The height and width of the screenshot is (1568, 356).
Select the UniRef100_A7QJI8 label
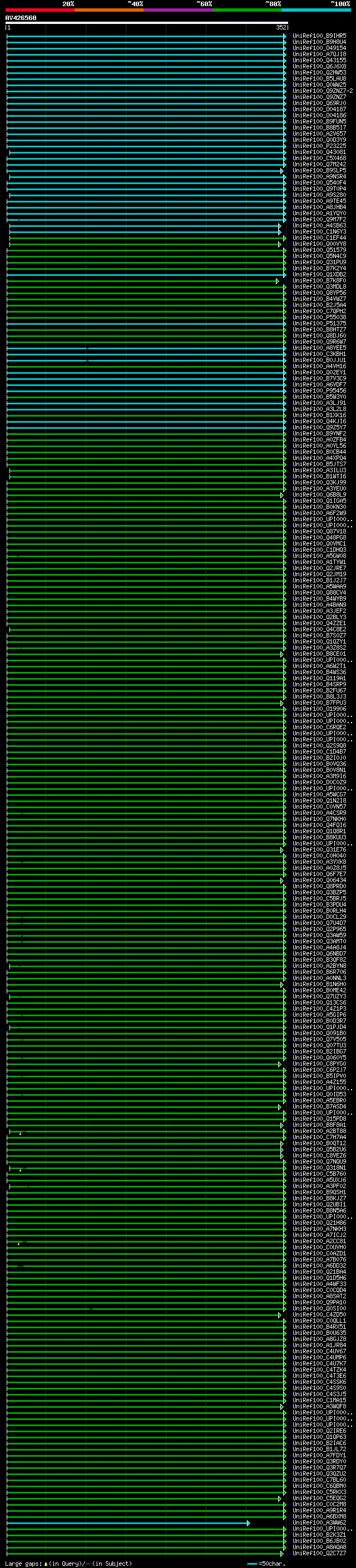tap(319, 54)
